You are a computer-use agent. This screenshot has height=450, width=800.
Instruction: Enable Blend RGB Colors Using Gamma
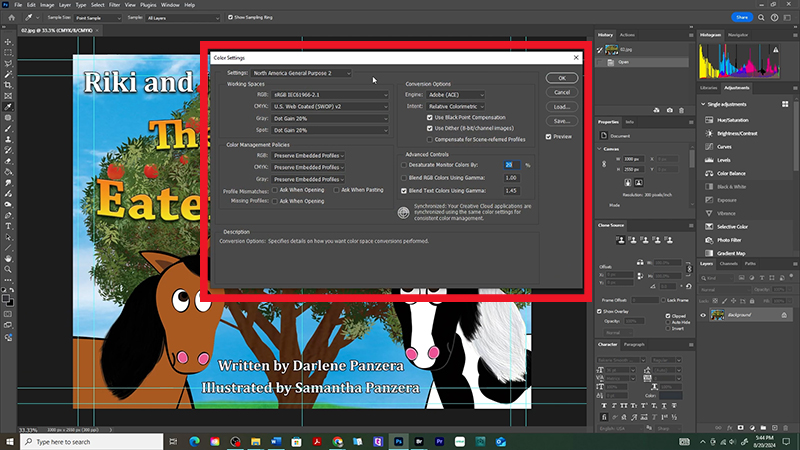point(404,178)
